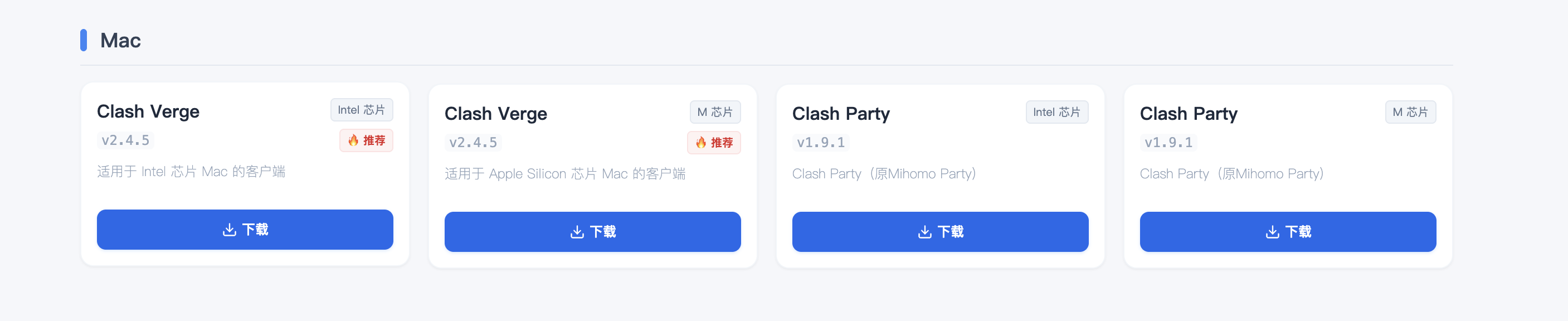Viewport: 1568px width, 321px height.
Task: Click the v2.4.5 version label on Intel Clash Verge
Action: [x=125, y=140]
